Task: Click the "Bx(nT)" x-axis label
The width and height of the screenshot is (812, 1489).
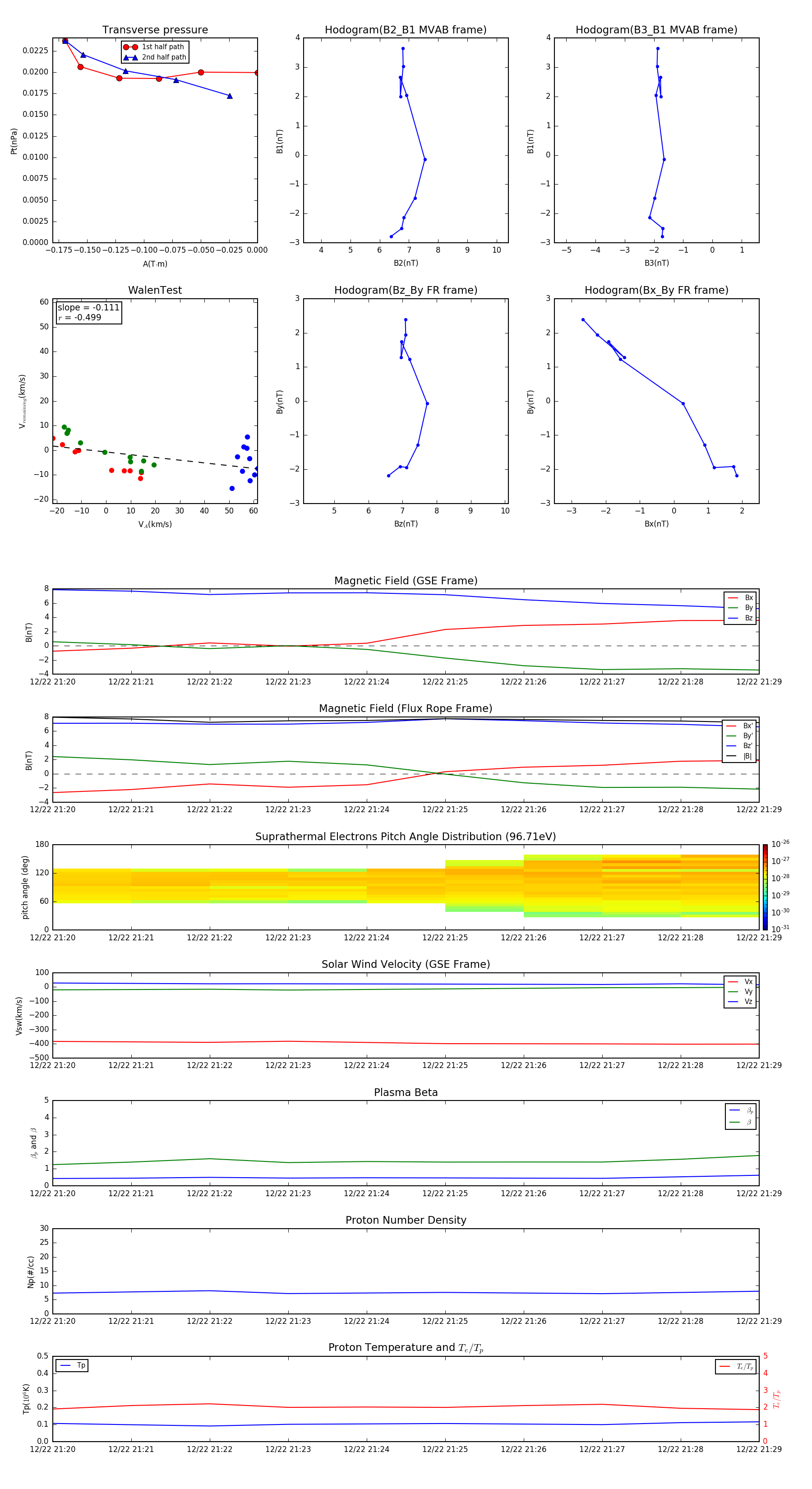Action: coord(656,524)
